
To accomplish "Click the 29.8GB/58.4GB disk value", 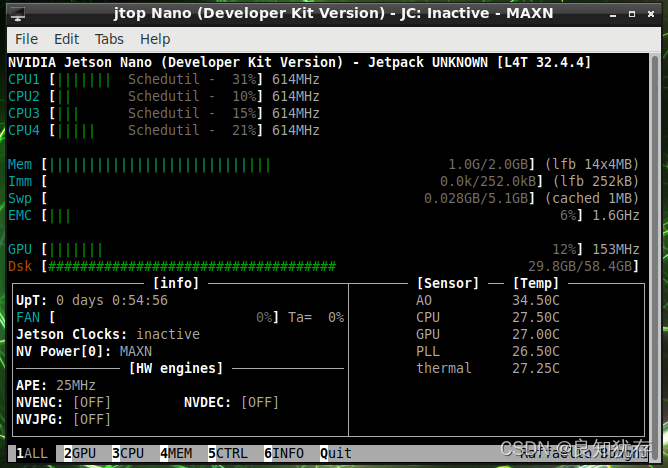I will coord(580,267).
